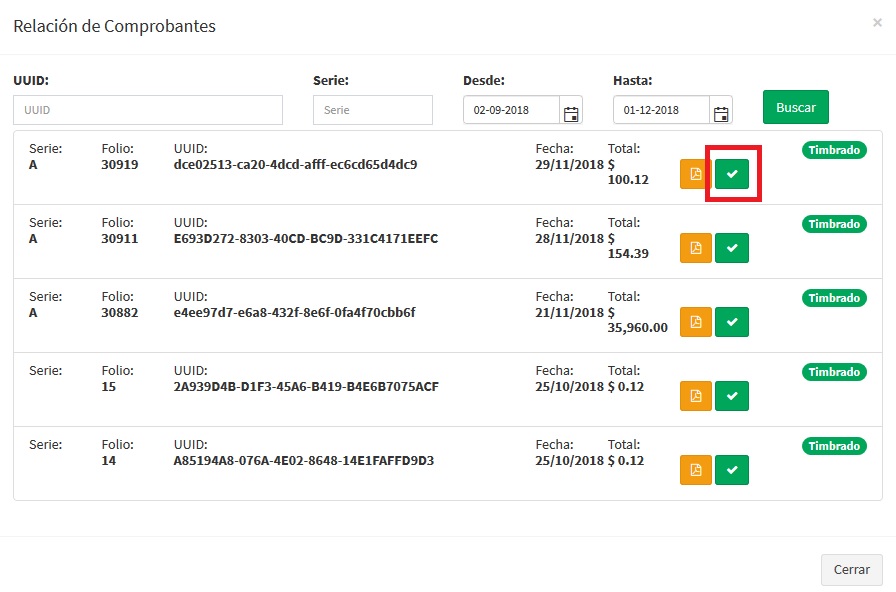Download PDF for folio 14
This screenshot has width=896, height=592.
coord(696,470)
